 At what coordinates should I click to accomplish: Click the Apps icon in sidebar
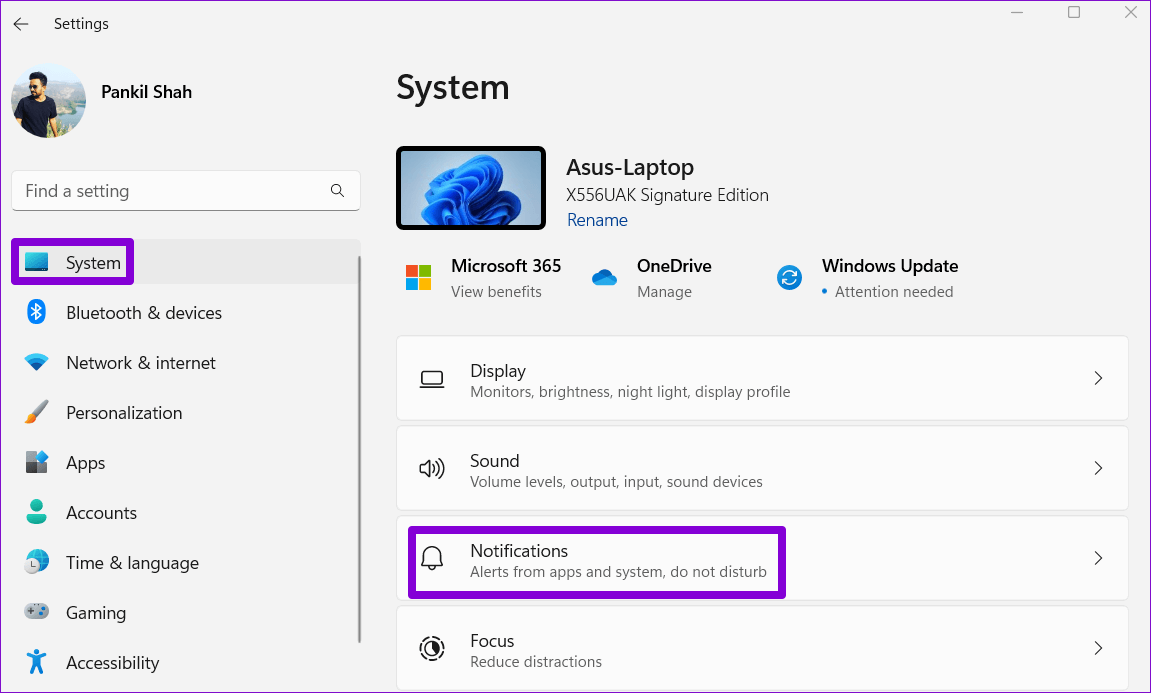(36, 462)
